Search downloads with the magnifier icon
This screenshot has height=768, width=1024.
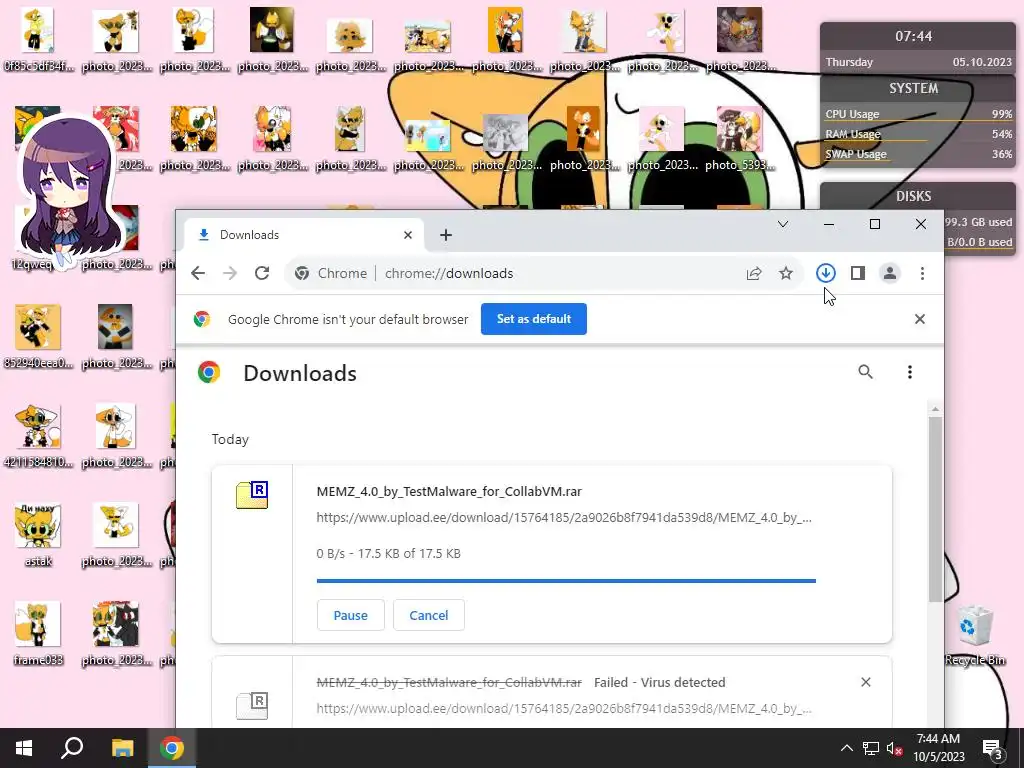click(x=865, y=372)
